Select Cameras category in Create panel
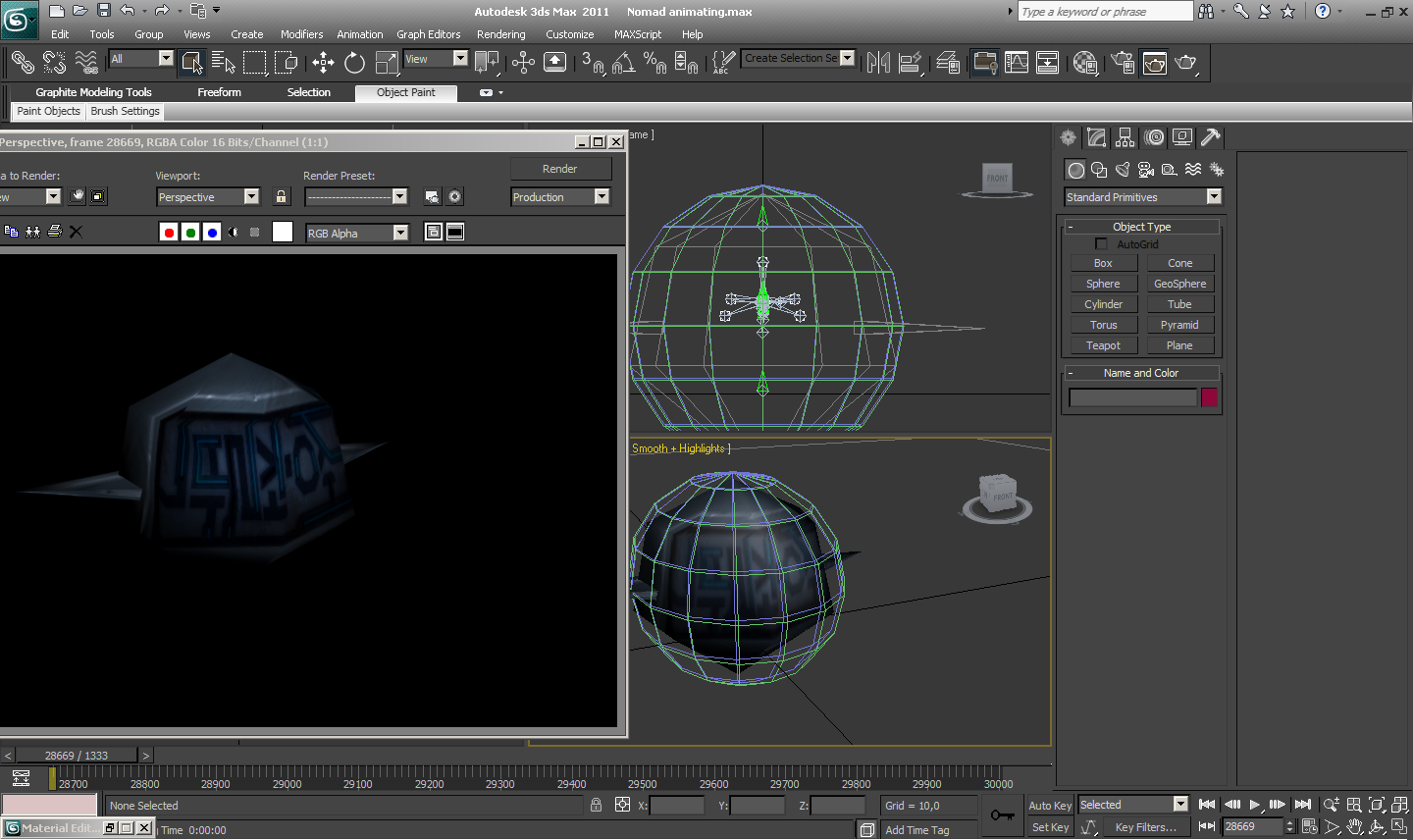Viewport: 1413px width, 840px height. pyautogui.click(x=1146, y=170)
